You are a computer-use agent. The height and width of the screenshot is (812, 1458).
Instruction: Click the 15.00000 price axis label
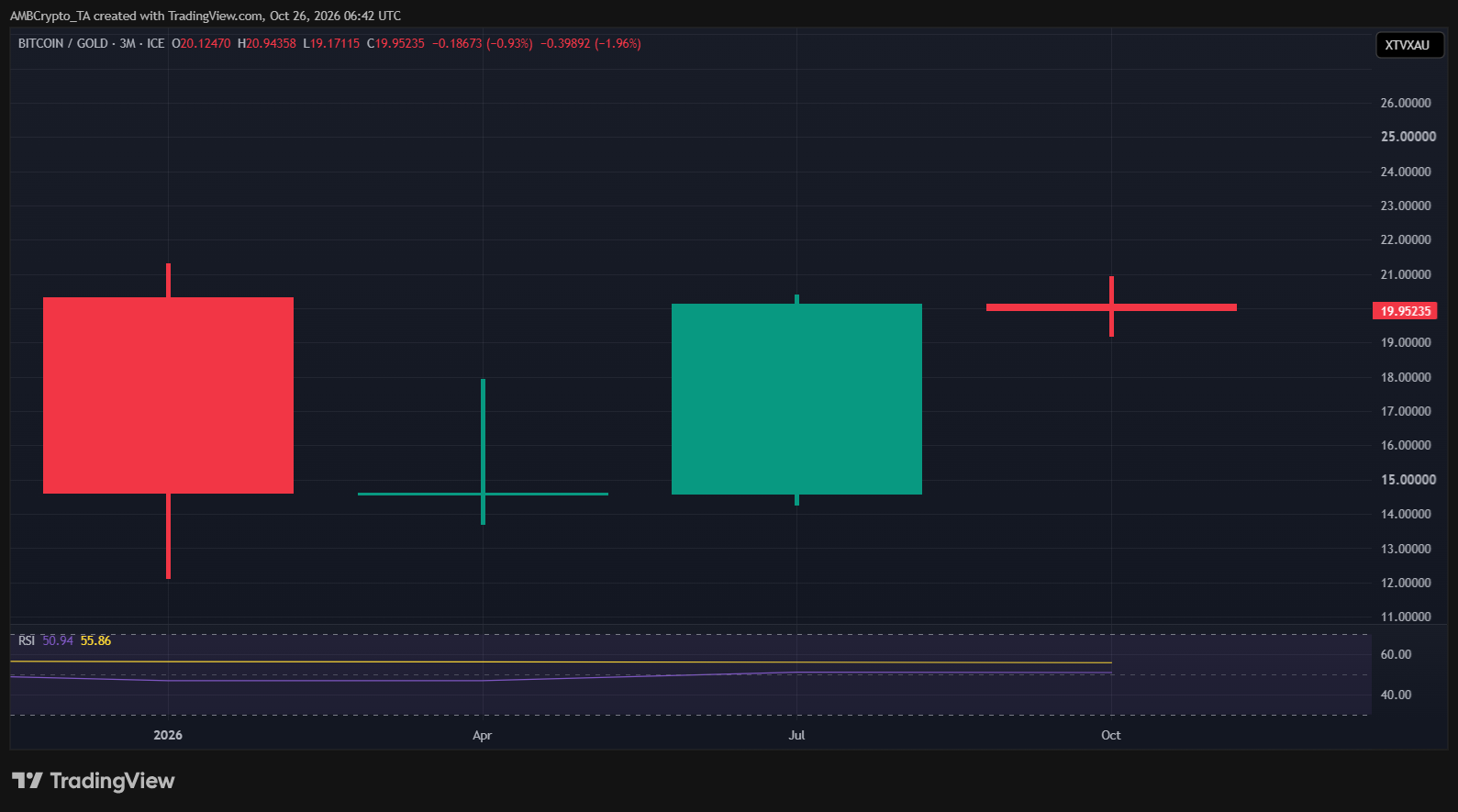(x=1408, y=480)
